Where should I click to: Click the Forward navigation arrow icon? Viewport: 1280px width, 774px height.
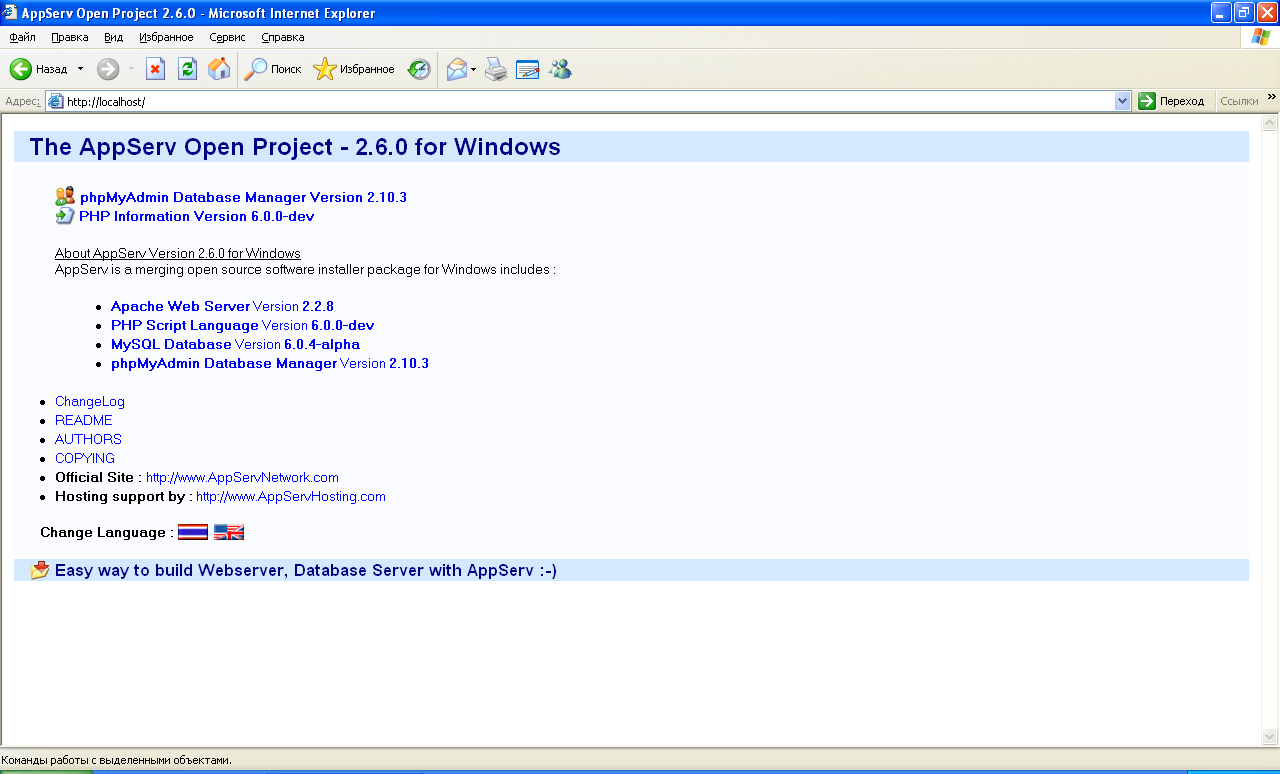pyautogui.click(x=108, y=69)
